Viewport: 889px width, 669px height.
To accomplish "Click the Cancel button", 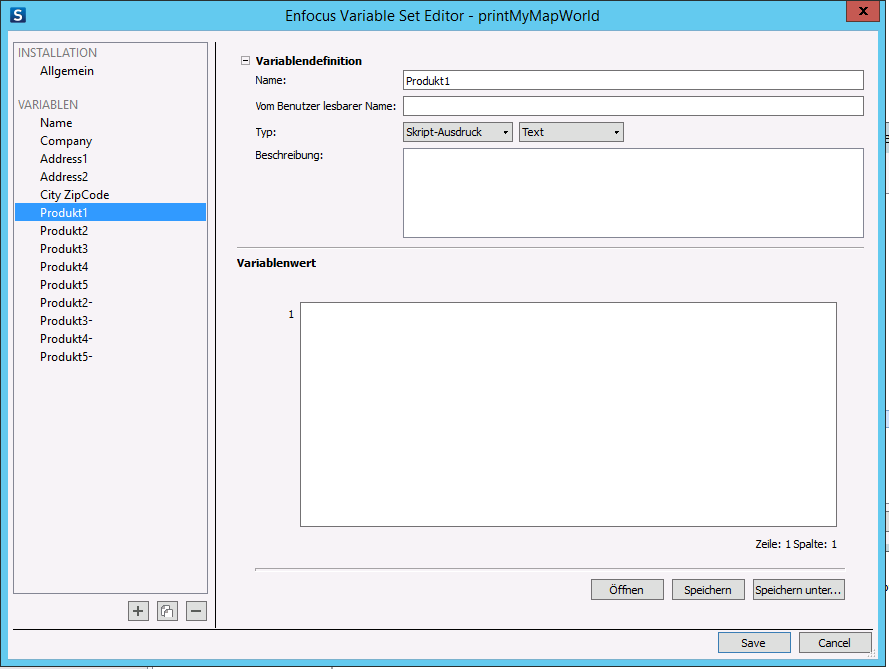I will click(835, 642).
